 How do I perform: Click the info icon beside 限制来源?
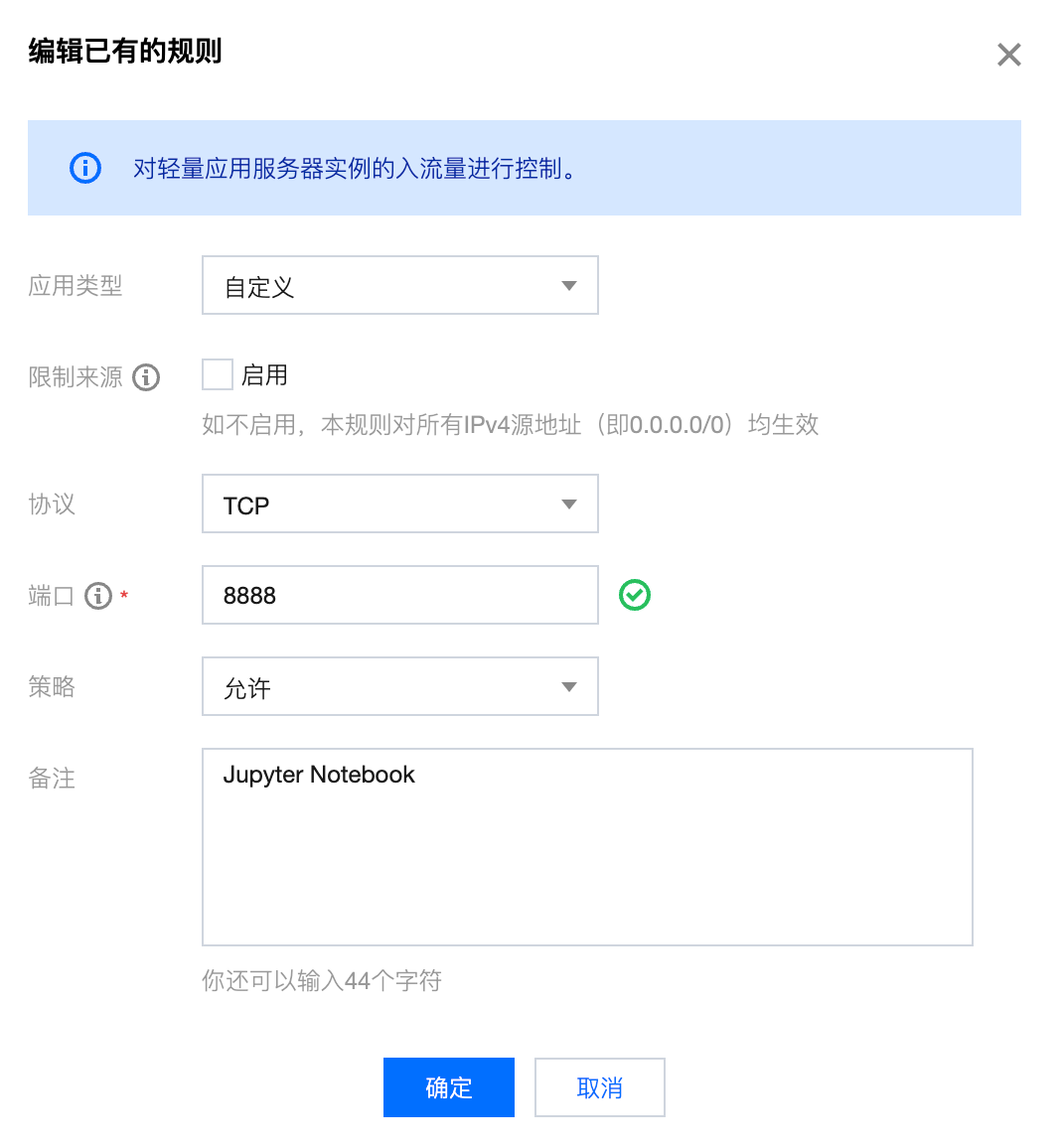(x=146, y=377)
